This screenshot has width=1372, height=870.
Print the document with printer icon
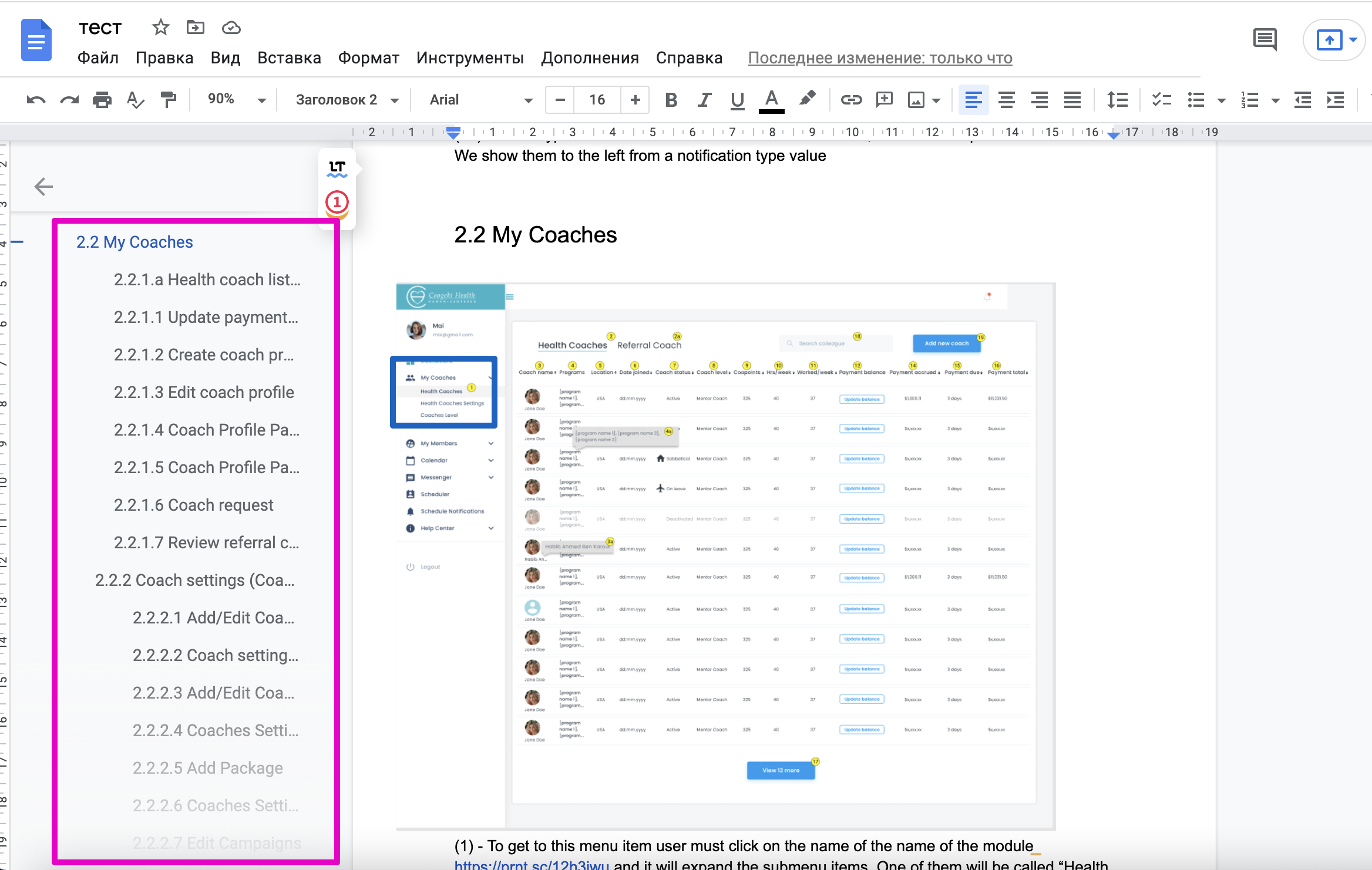(102, 100)
